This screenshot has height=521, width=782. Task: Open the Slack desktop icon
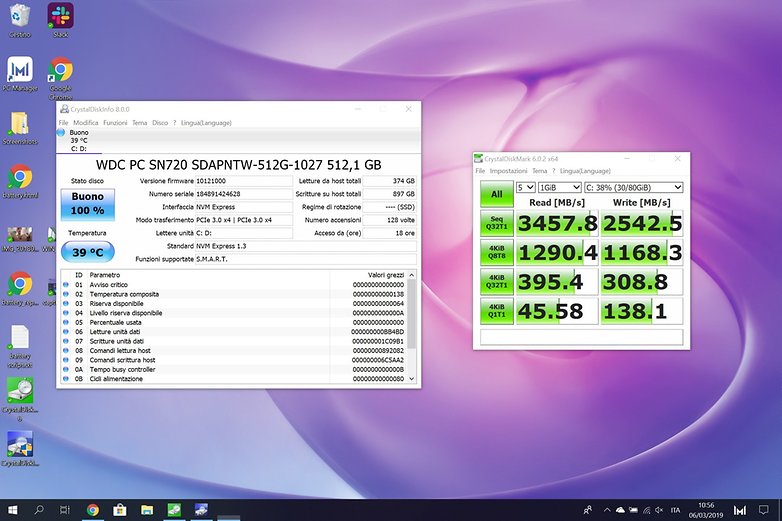point(60,20)
